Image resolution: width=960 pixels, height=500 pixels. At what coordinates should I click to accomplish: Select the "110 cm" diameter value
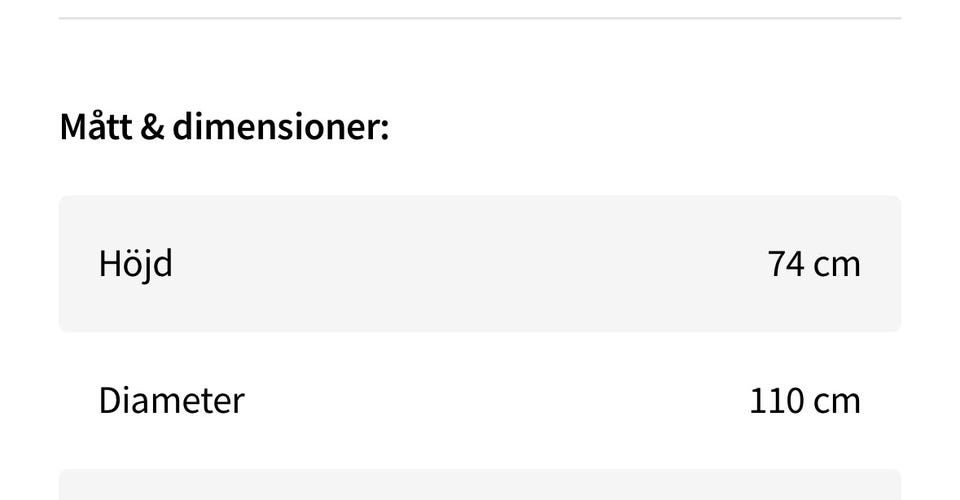coord(804,401)
